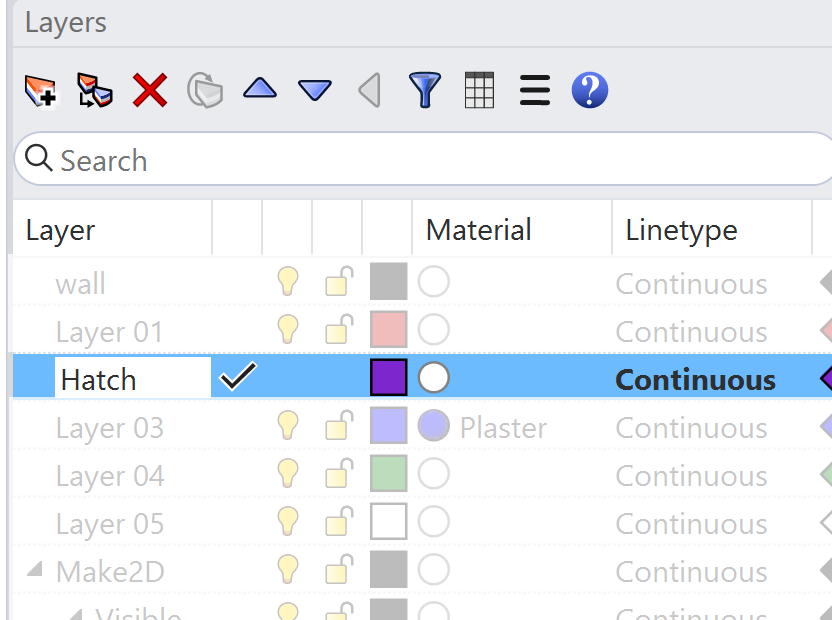Sort by Linetype column header
Screen dimensions: 832x620
coord(681,230)
